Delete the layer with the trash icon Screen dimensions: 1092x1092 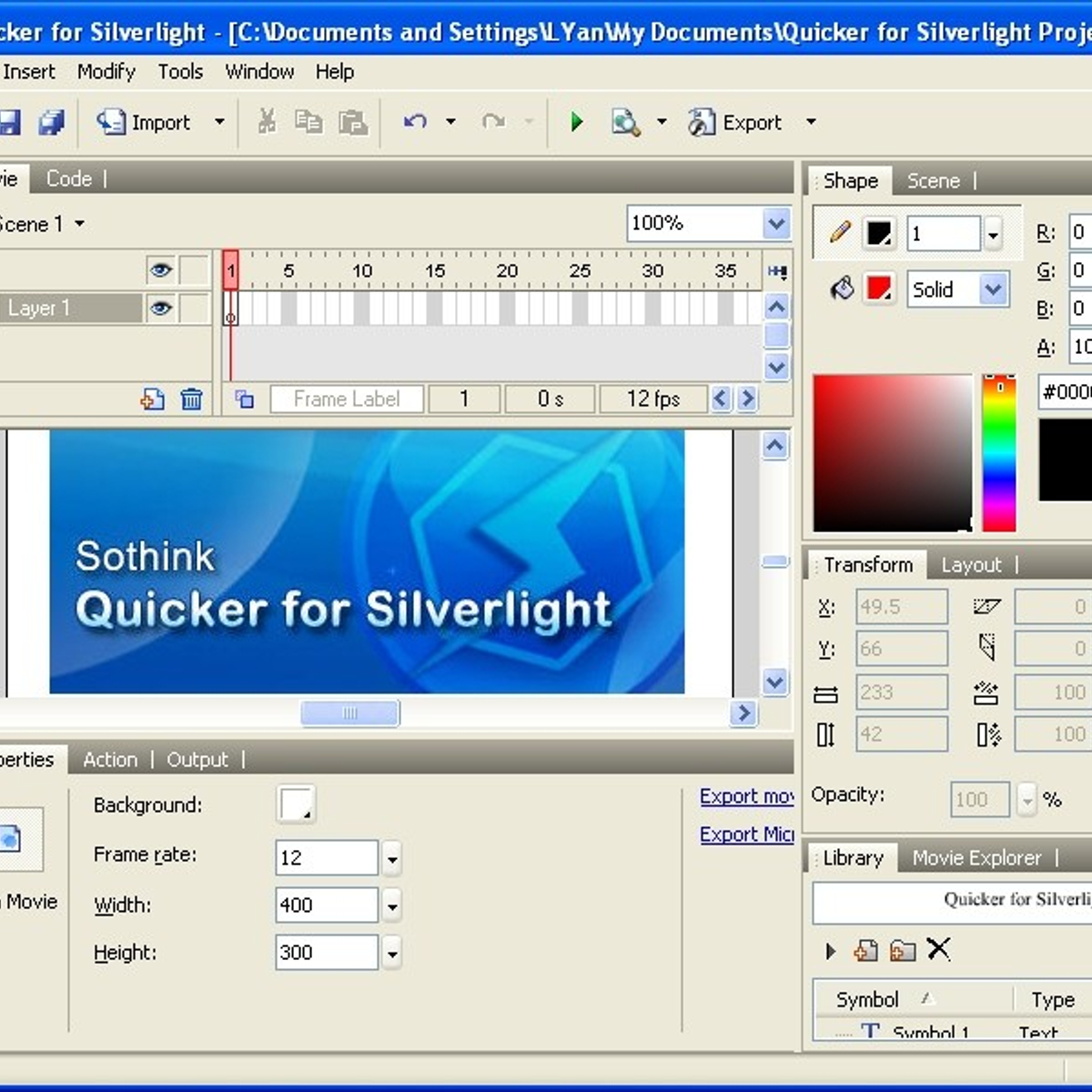coord(191,399)
